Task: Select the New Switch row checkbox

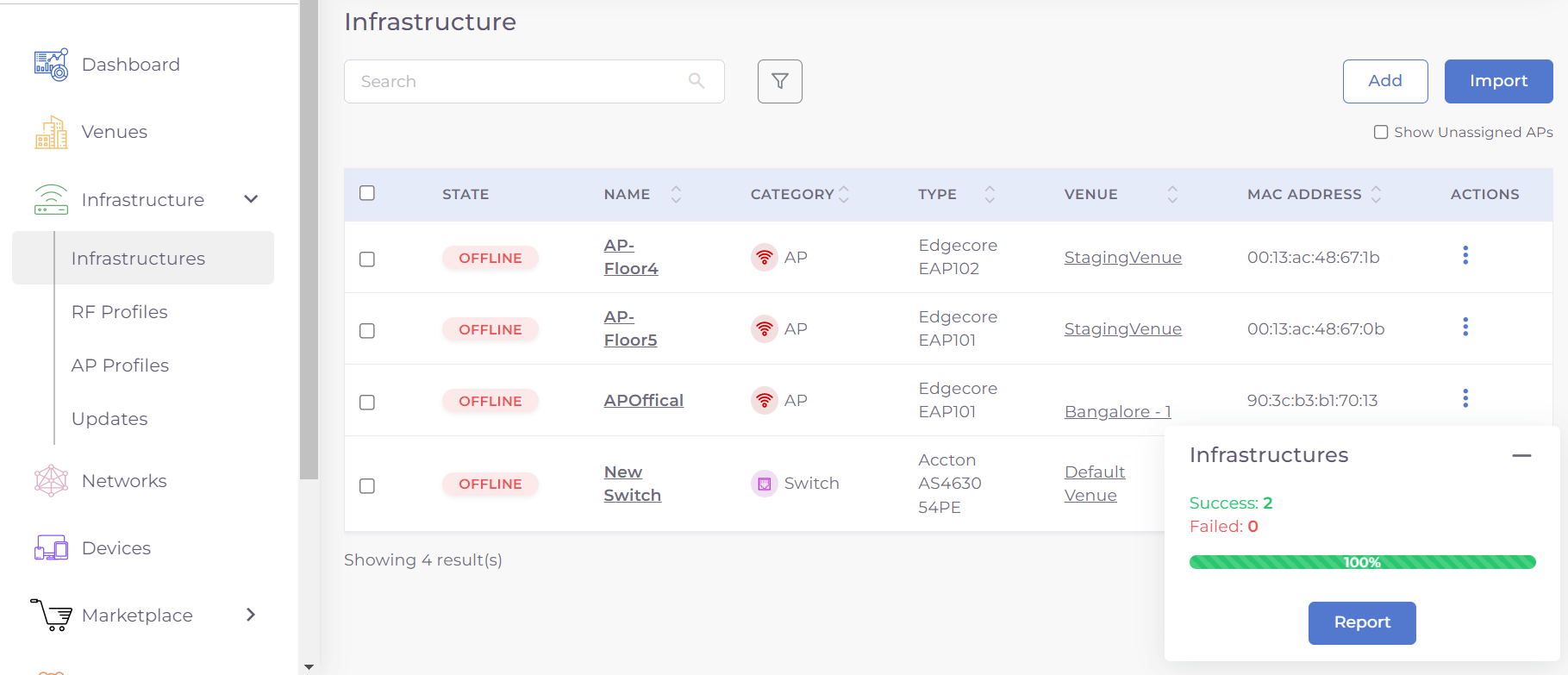Action: point(367,486)
